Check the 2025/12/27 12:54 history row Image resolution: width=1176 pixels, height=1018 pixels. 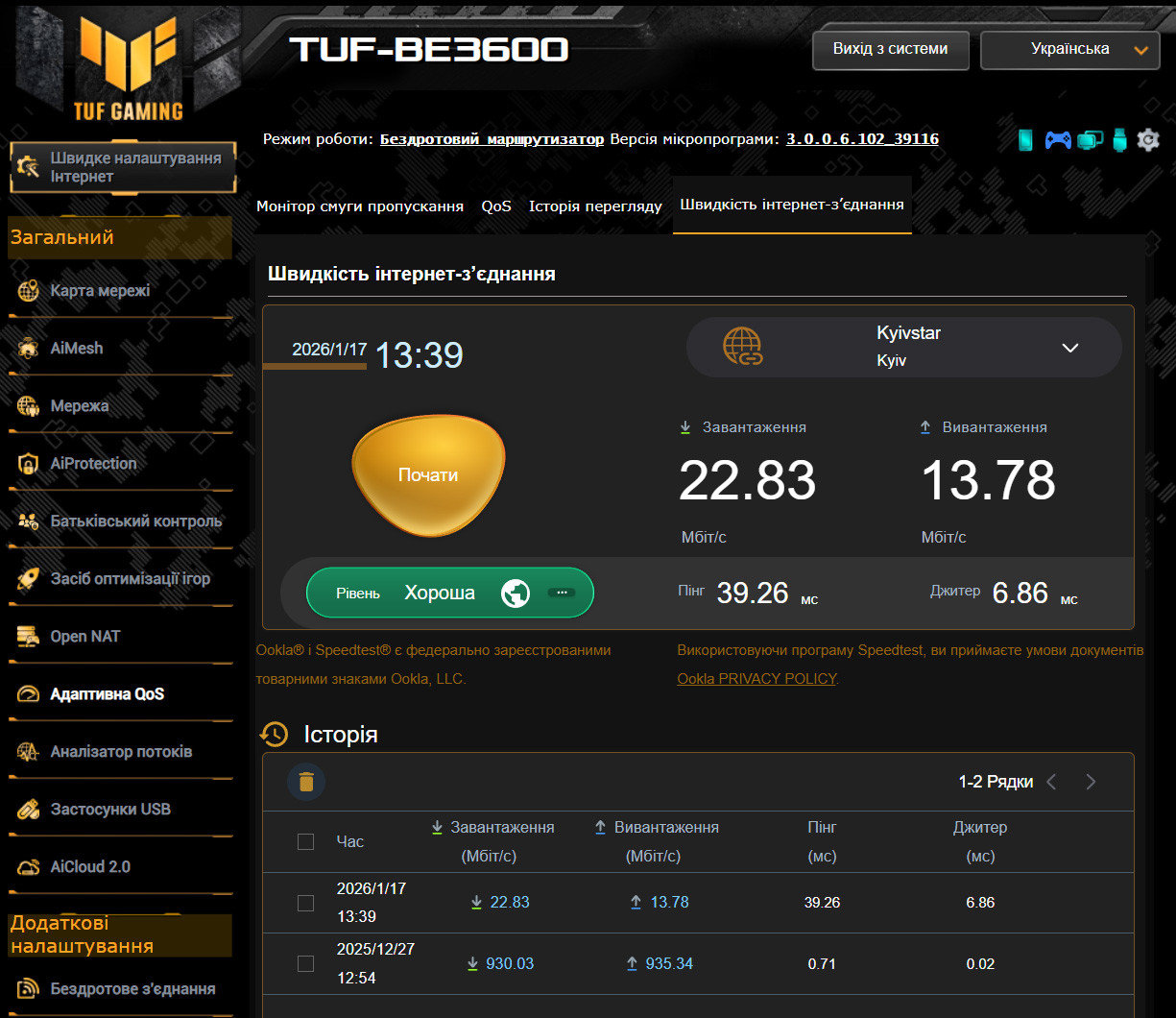305,963
